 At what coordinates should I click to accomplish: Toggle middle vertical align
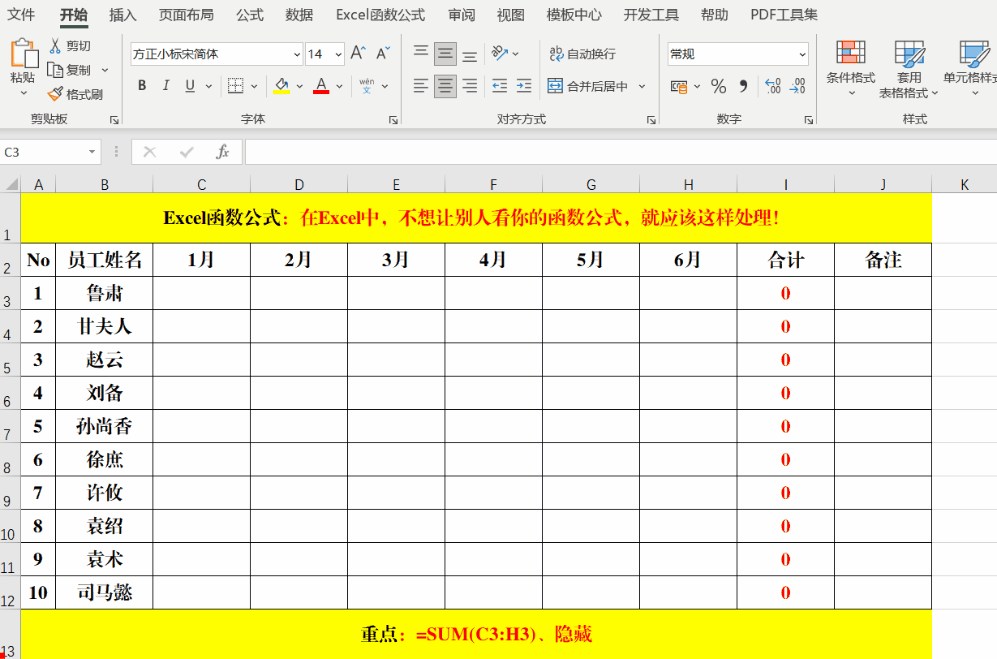445,53
